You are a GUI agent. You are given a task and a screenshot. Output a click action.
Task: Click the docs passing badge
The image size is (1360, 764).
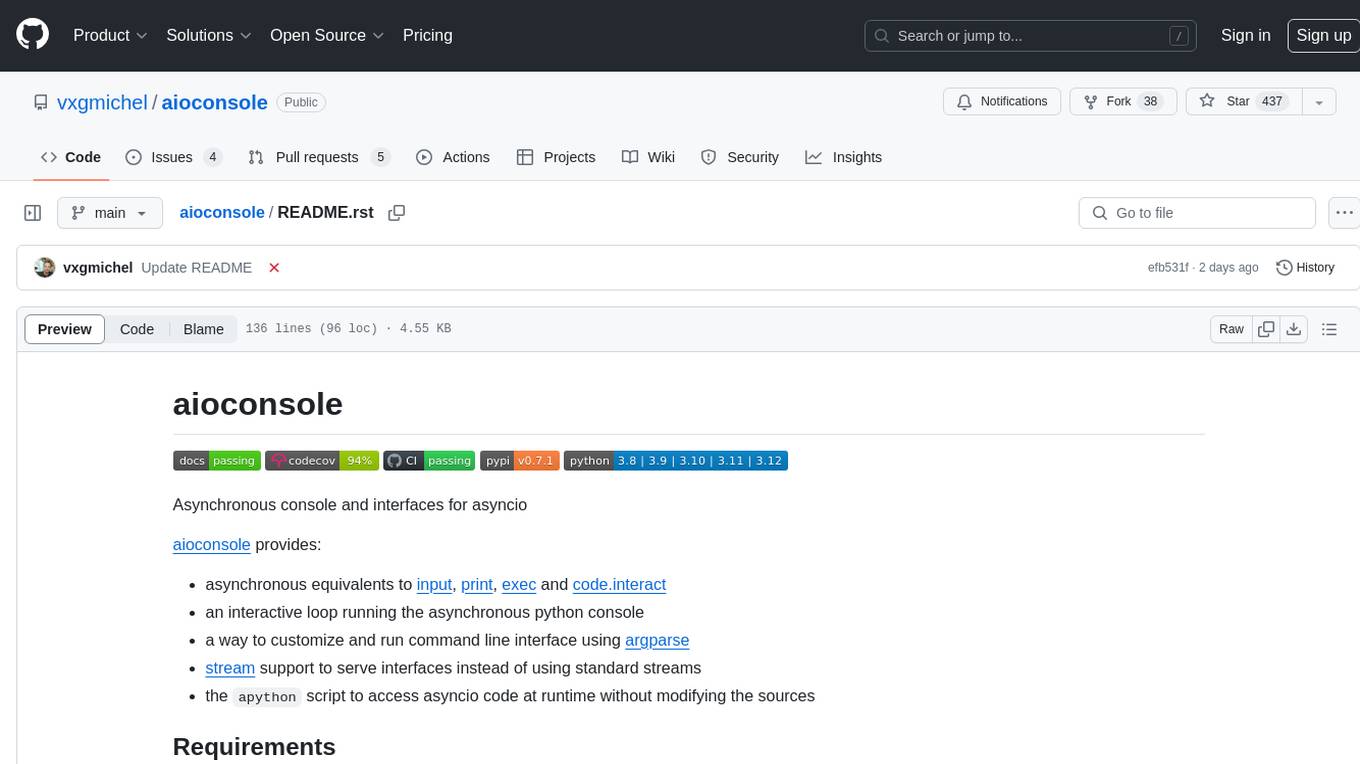tap(217, 461)
